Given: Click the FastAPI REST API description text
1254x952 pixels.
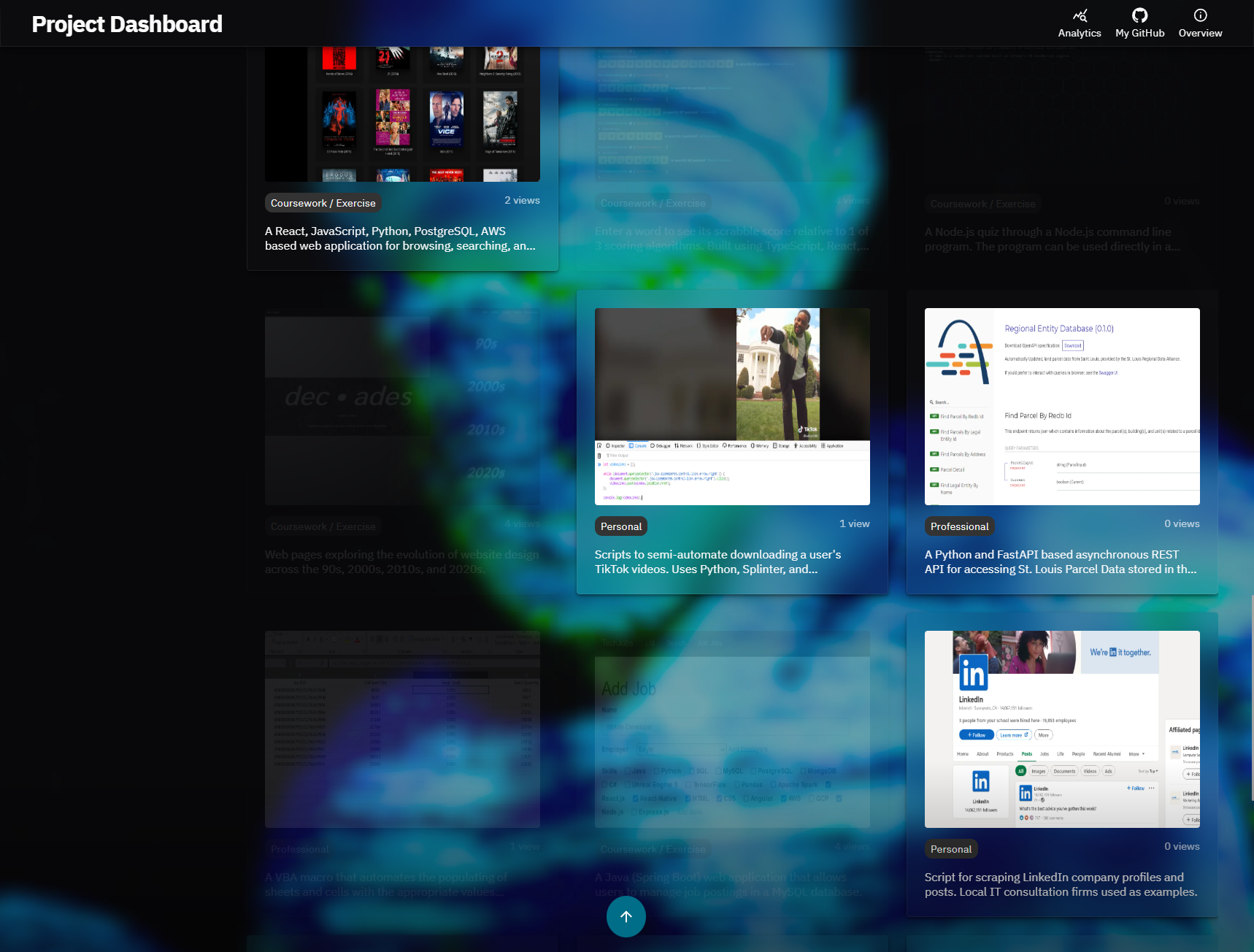Looking at the screenshot, I should point(1060,562).
